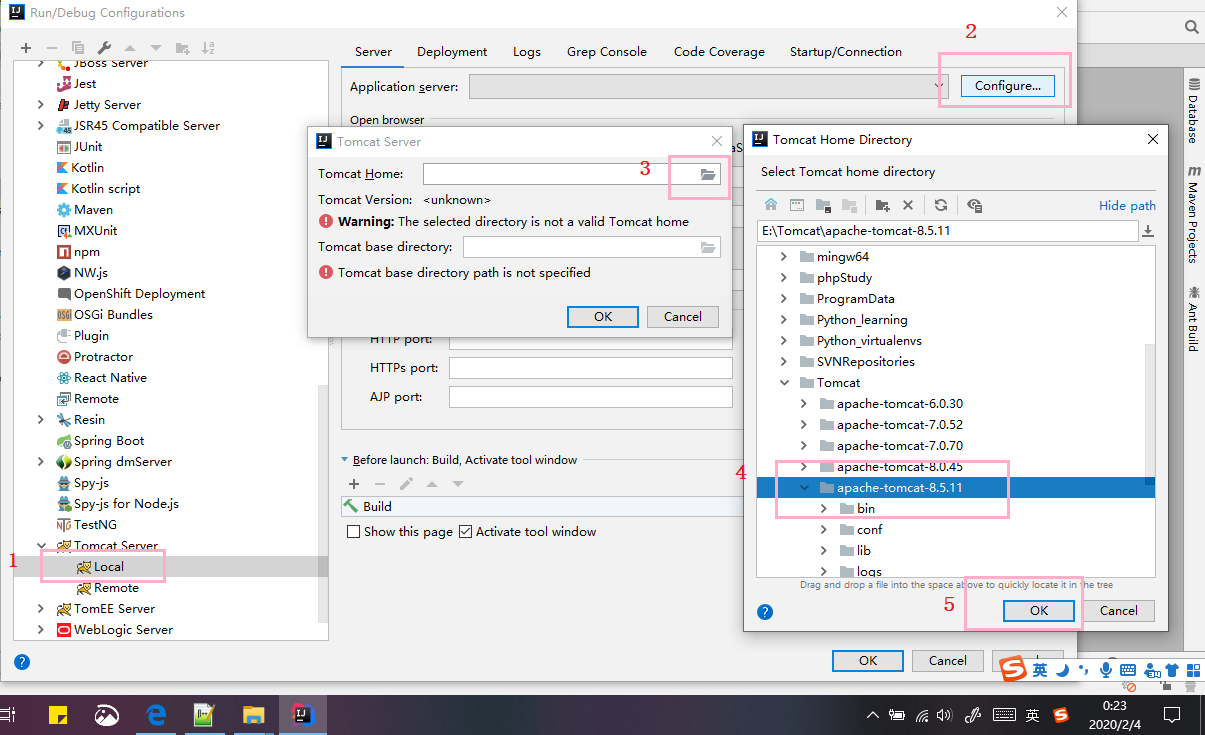
Task: Click the project directory icon in file chooser
Action: point(823,205)
